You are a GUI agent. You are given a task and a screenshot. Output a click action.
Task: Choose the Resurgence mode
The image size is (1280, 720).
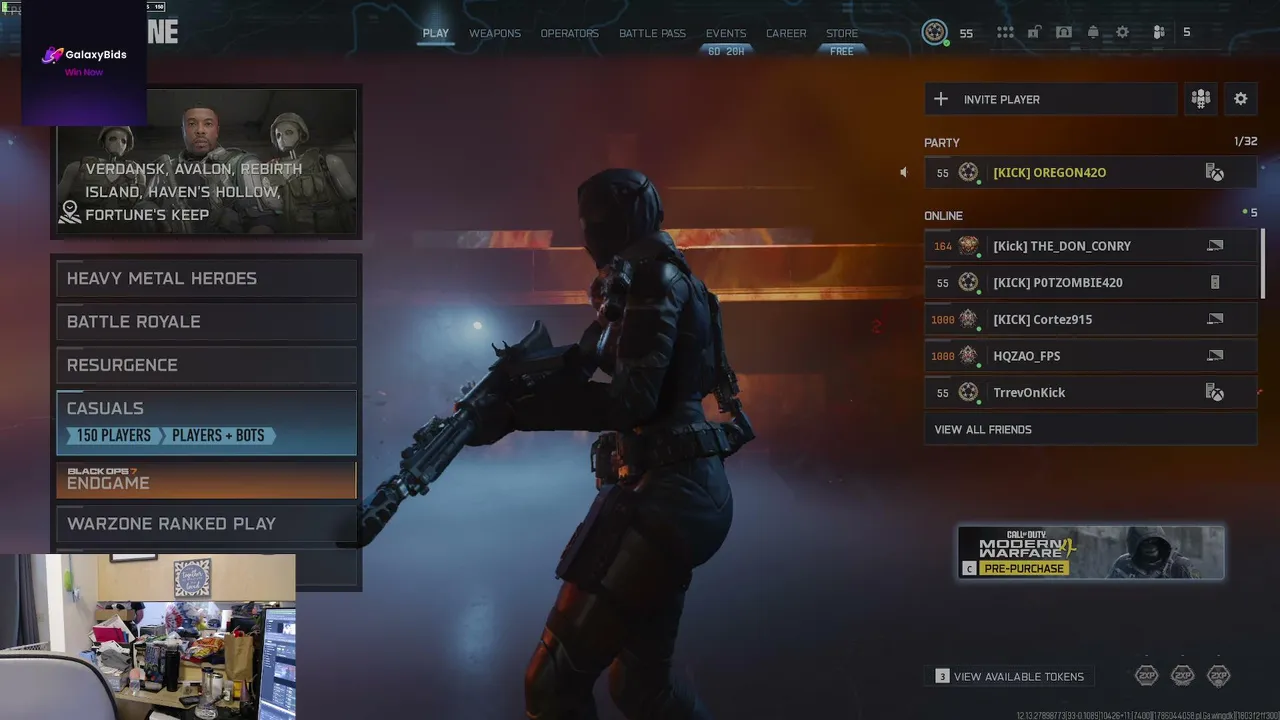point(207,366)
